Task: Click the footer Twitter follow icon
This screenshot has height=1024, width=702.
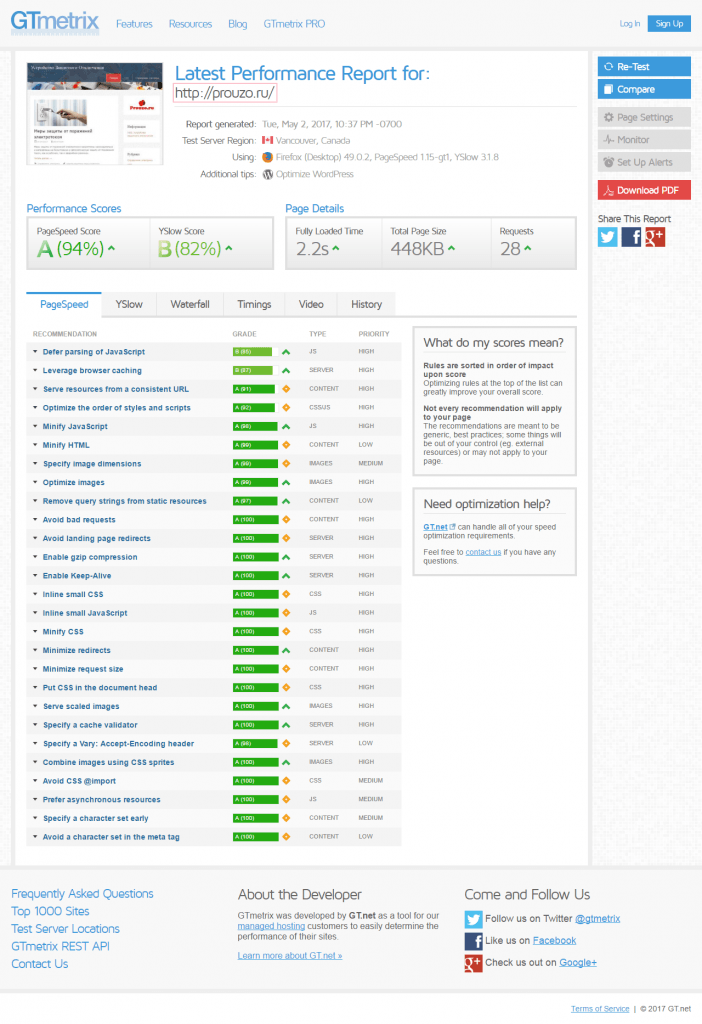Action: tap(473, 920)
